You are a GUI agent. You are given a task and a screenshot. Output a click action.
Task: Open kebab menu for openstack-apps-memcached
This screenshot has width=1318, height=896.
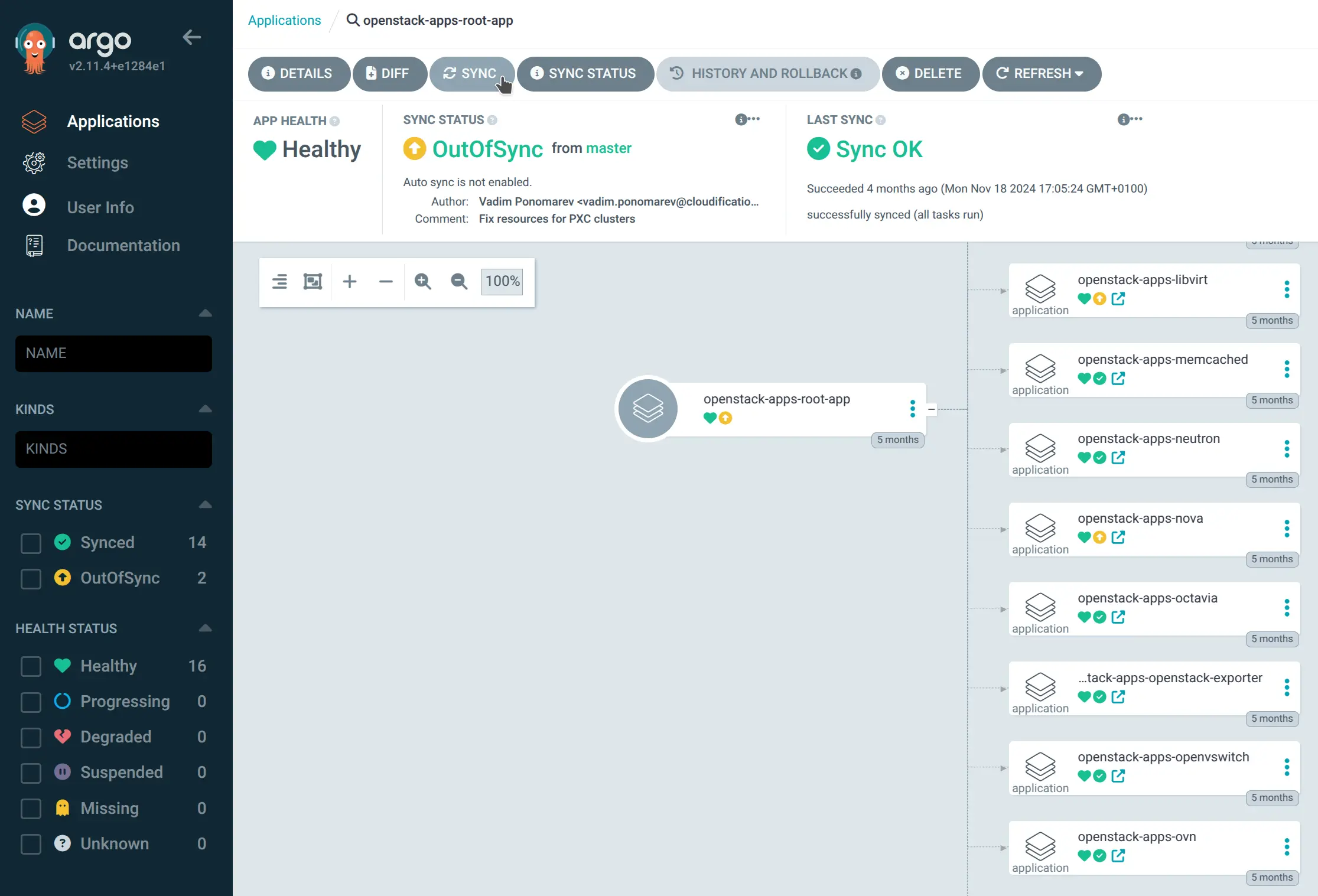tap(1287, 369)
